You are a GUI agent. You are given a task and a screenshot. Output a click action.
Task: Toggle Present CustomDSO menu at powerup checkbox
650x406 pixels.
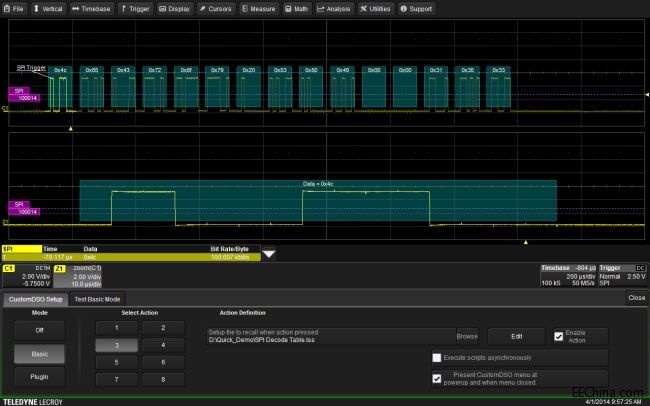[437, 378]
